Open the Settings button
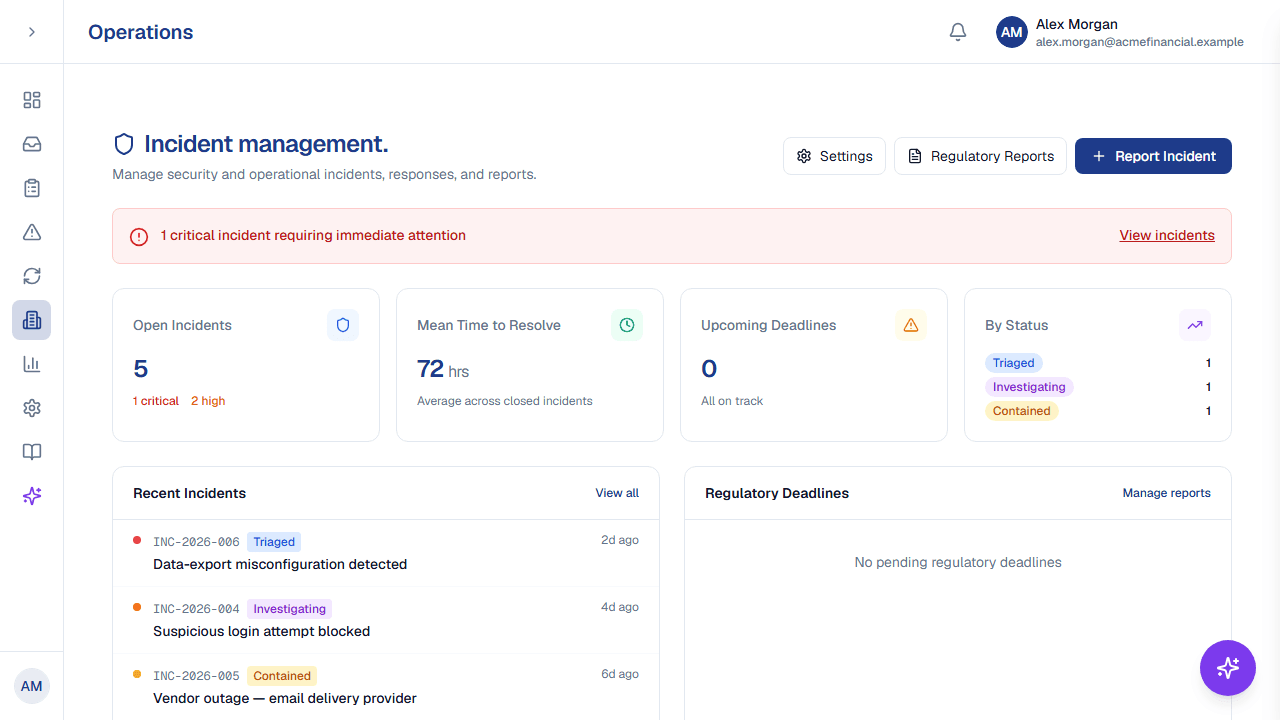 coord(834,156)
